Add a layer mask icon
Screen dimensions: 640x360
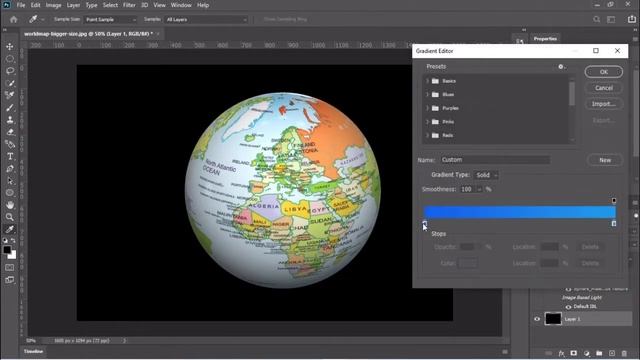pos(574,353)
